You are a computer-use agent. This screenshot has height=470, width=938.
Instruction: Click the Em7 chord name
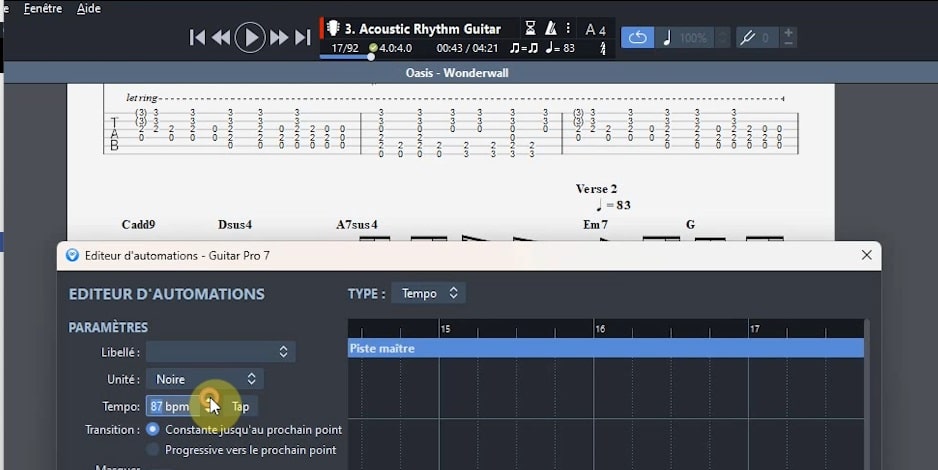(595, 225)
